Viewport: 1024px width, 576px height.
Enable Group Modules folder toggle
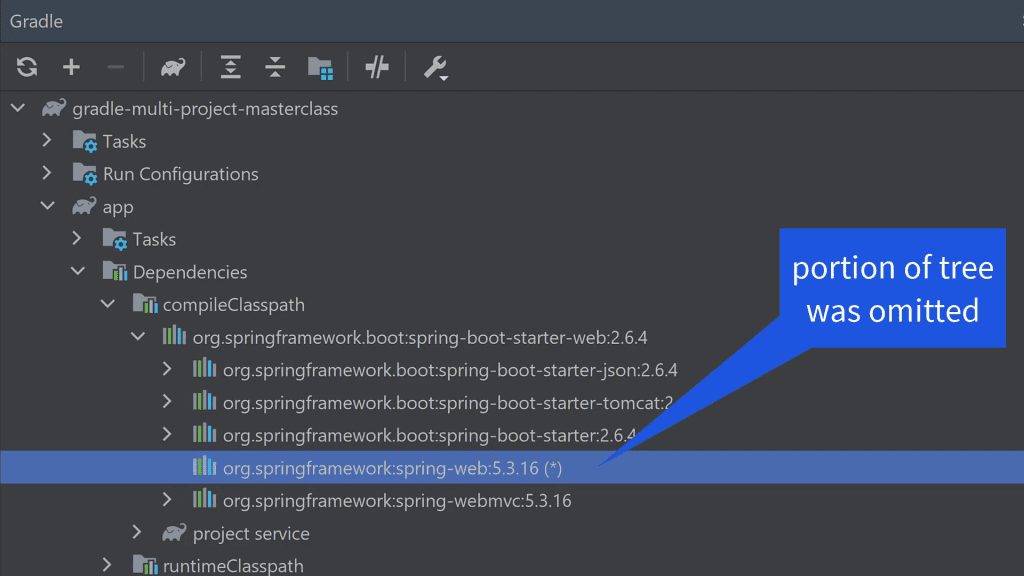tap(322, 67)
